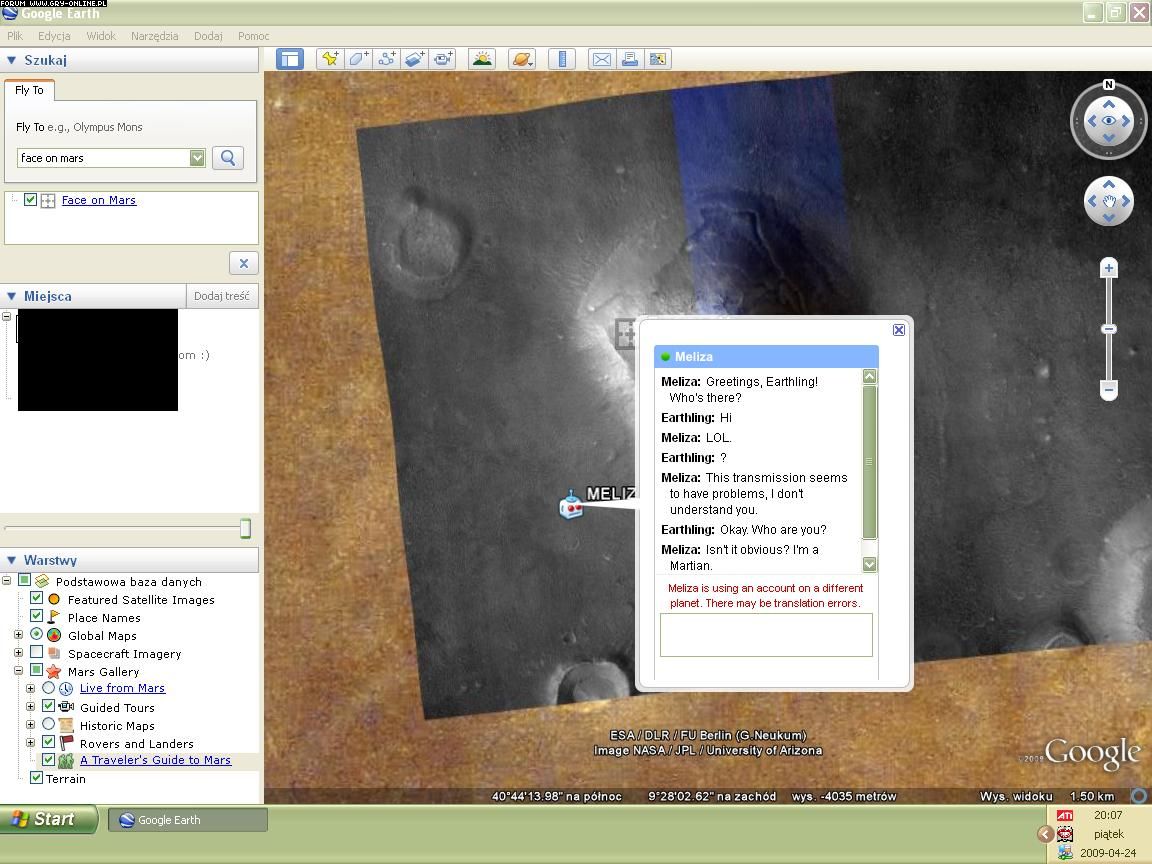Viewport: 1152px width, 864px height.
Task: Select the Fly To tab
Action: (x=29, y=90)
